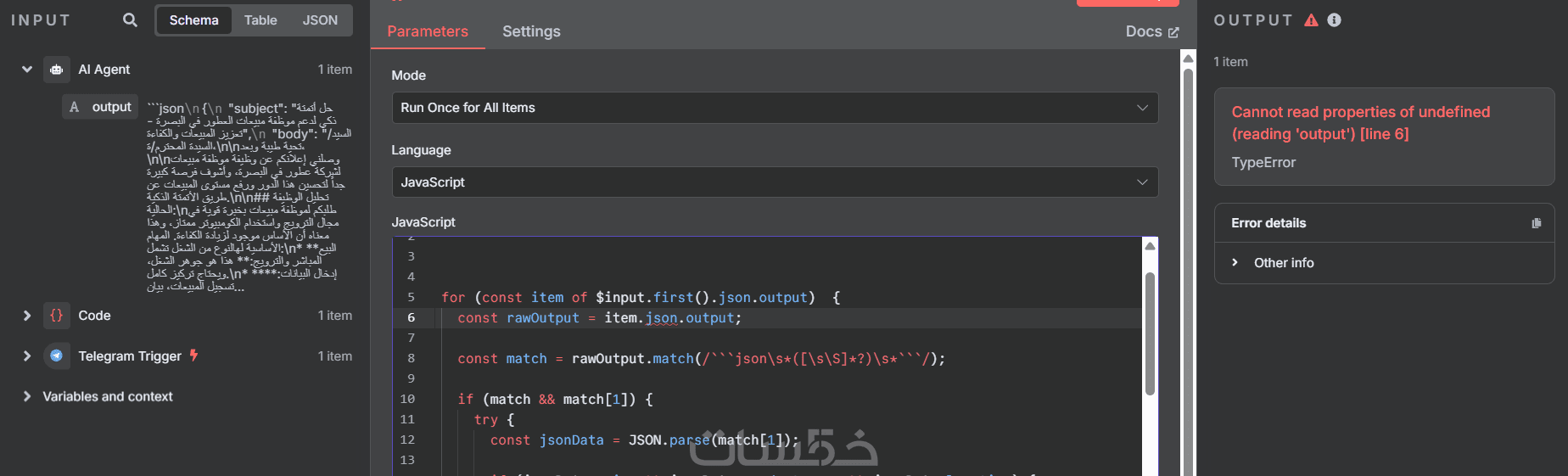Expand the Variables and context section
The image size is (1568, 476).
27,396
